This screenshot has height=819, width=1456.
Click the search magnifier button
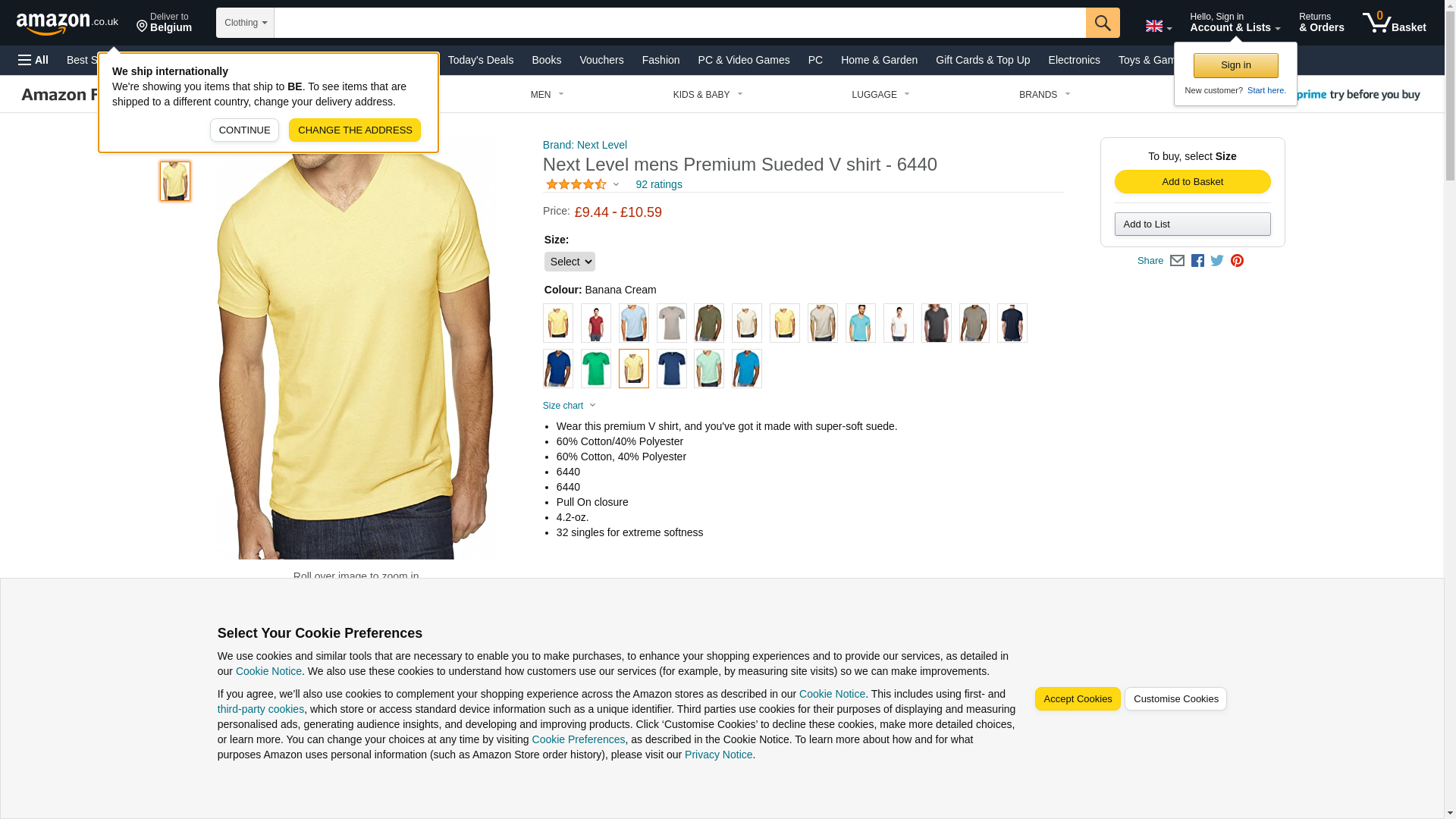point(1102,23)
